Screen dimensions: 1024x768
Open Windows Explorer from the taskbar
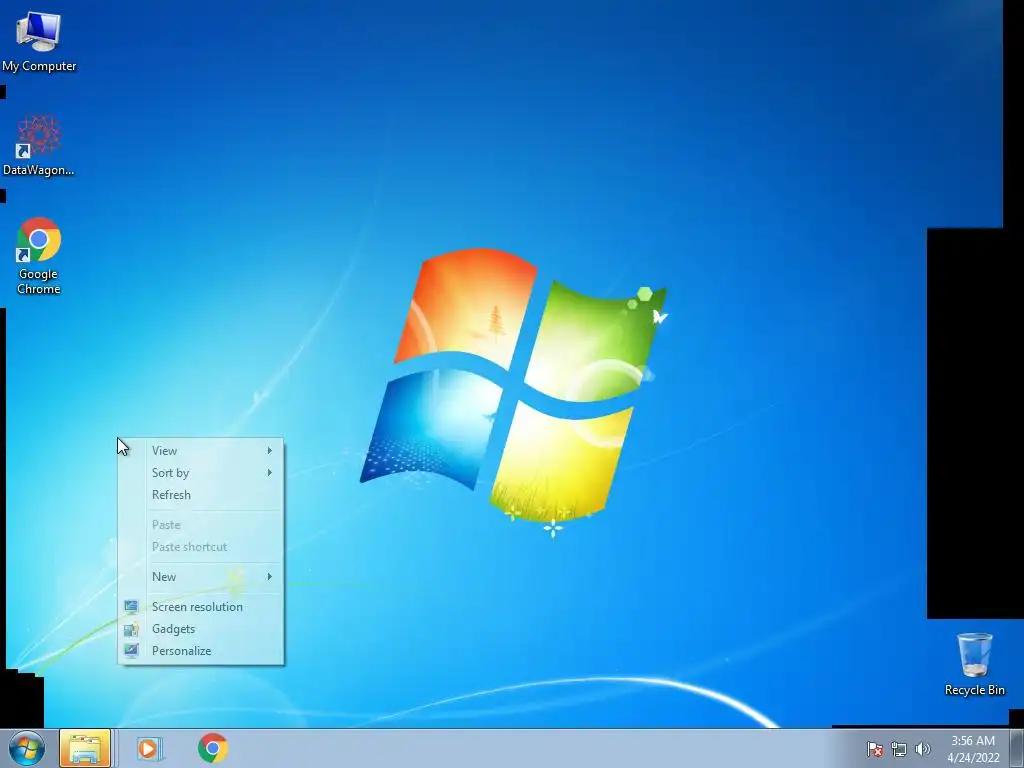pyautogui.click(x=85, y=748)
